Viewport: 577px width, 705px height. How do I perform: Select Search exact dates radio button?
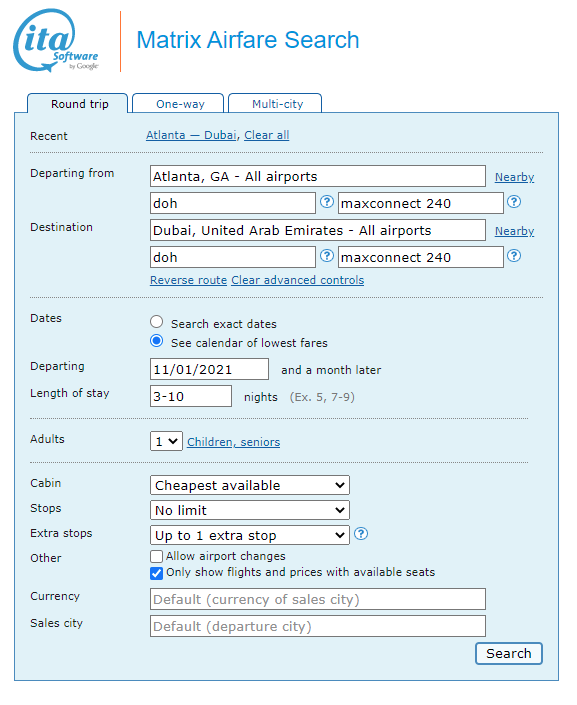pos(157,322)
